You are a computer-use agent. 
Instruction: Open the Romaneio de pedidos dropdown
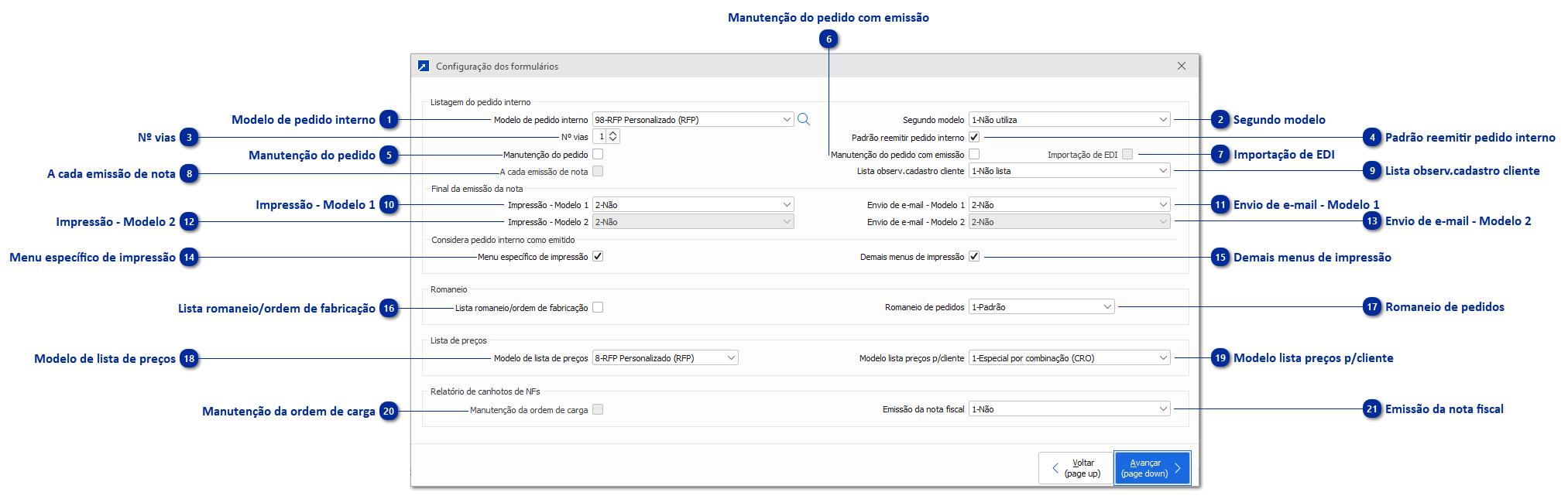click(x=1041, y=307)
